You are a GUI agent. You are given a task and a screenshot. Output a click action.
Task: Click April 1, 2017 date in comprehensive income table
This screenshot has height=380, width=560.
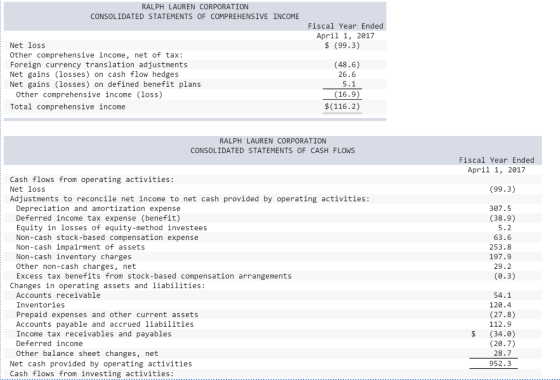coord(345,36)
